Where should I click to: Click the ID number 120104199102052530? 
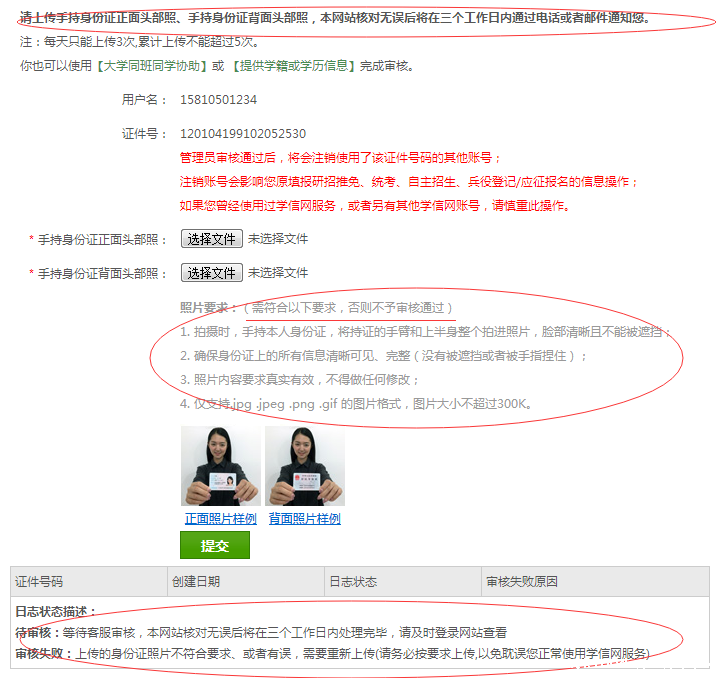(242, 134)
